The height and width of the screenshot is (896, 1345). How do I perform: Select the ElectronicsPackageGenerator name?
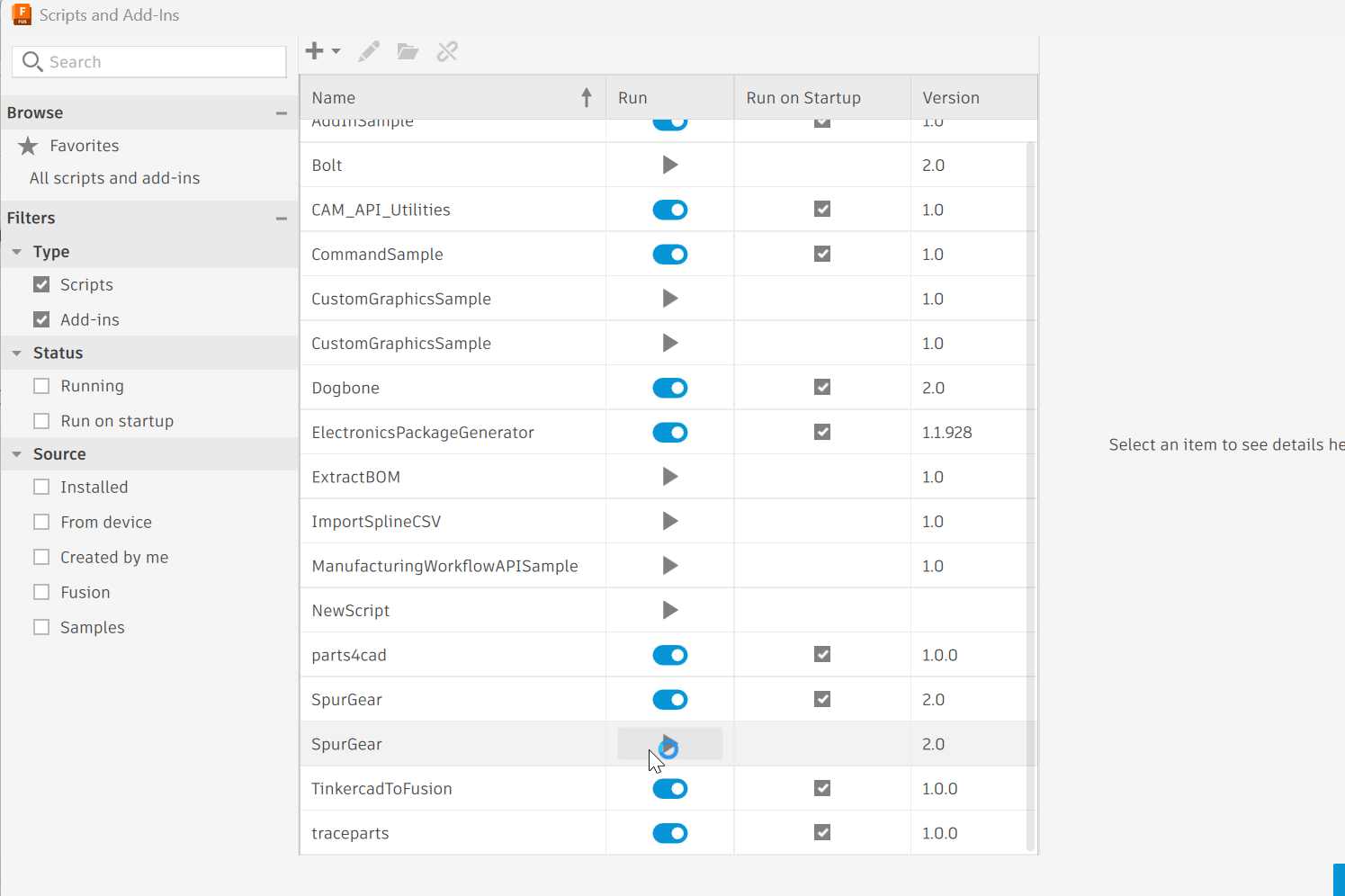423,433
